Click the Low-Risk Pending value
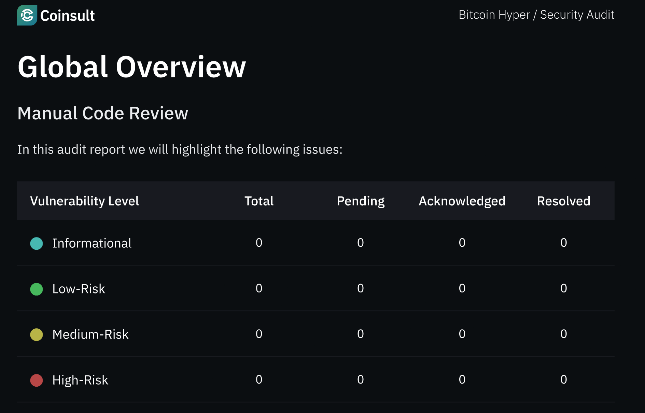Viewport: 645px width, 413px height. (x=360, y=288)
